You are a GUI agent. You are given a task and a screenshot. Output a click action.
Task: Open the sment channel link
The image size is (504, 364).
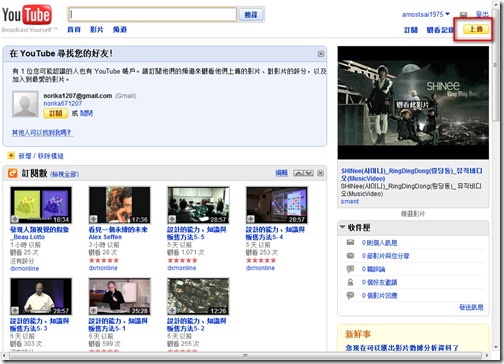(350, 201)
